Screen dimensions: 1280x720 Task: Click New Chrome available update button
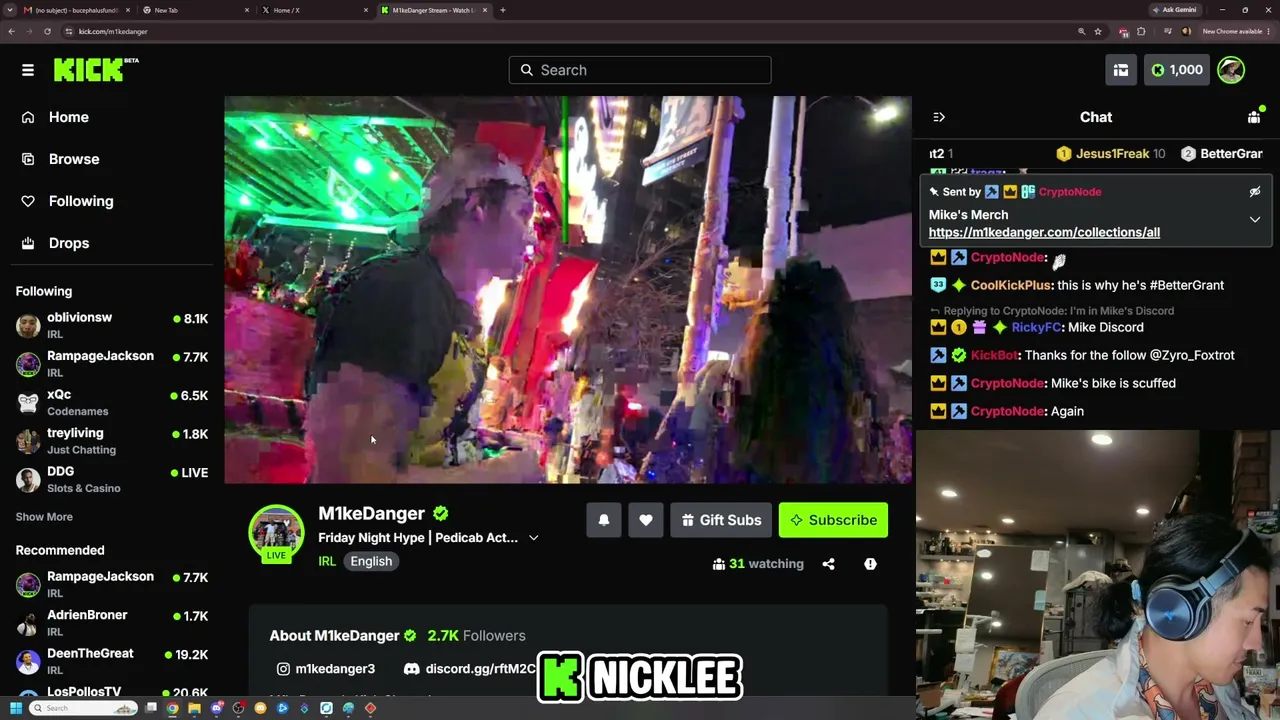coord(1235,31)
